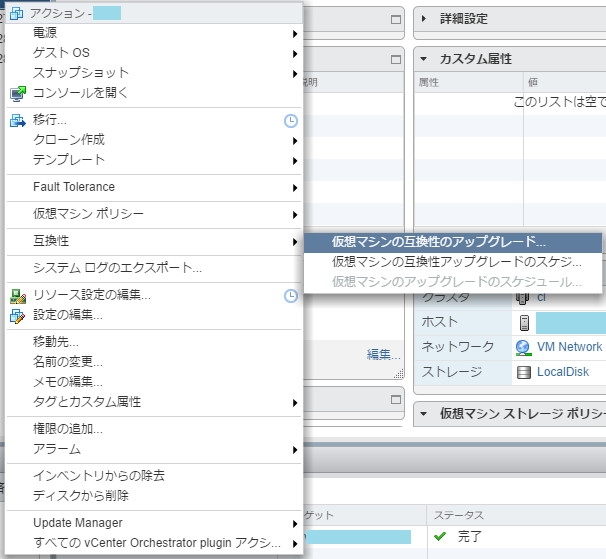Click the VM Network link

569,347
